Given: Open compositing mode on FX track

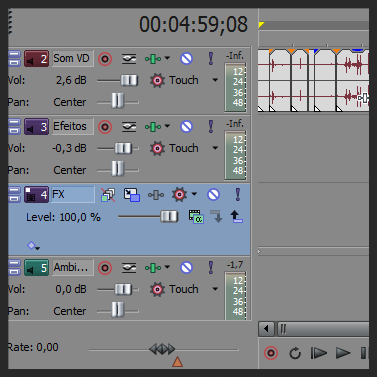Looking at the screenshot, I should [196, 217].
